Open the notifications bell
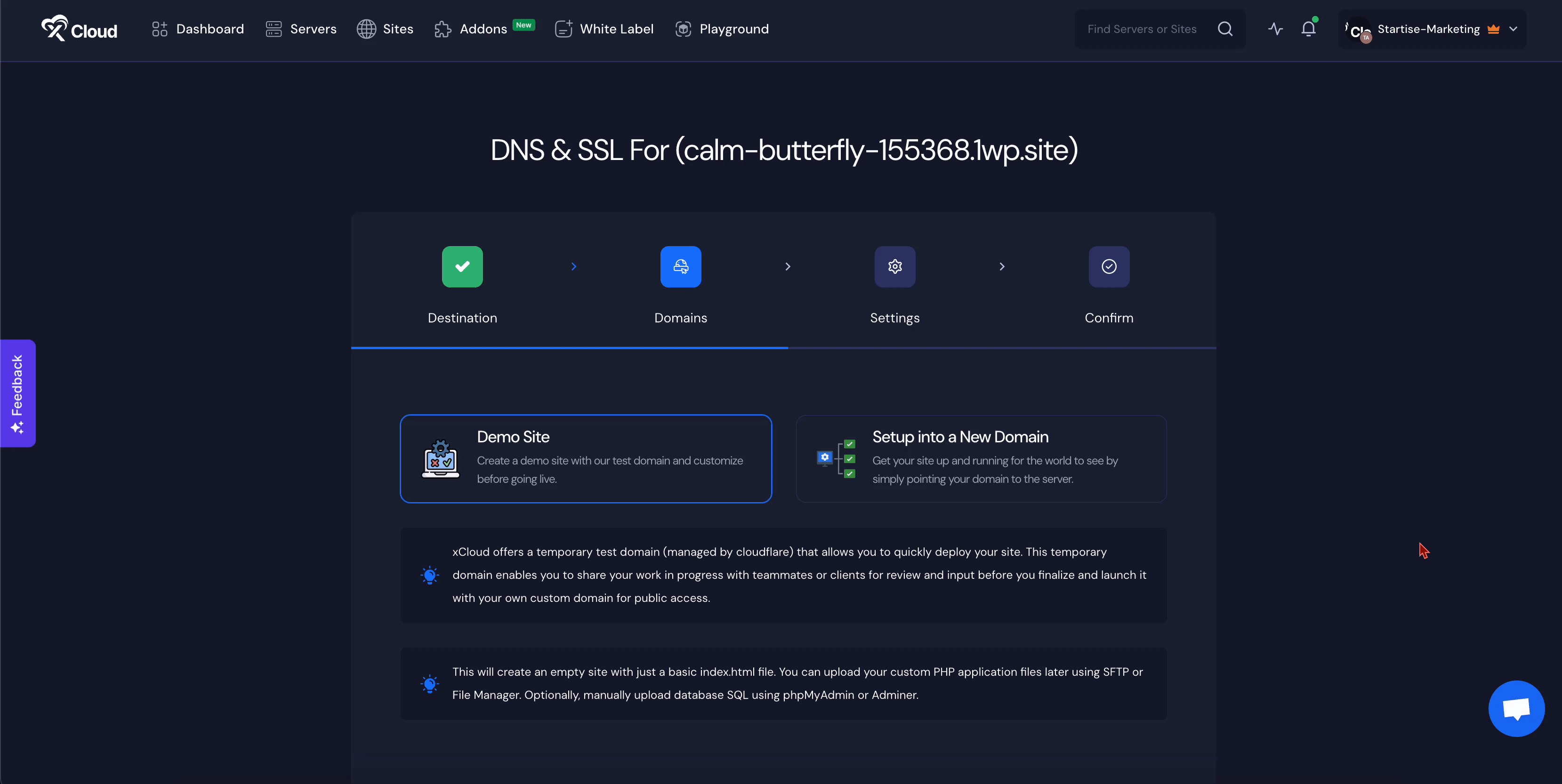 [1308, 29]
